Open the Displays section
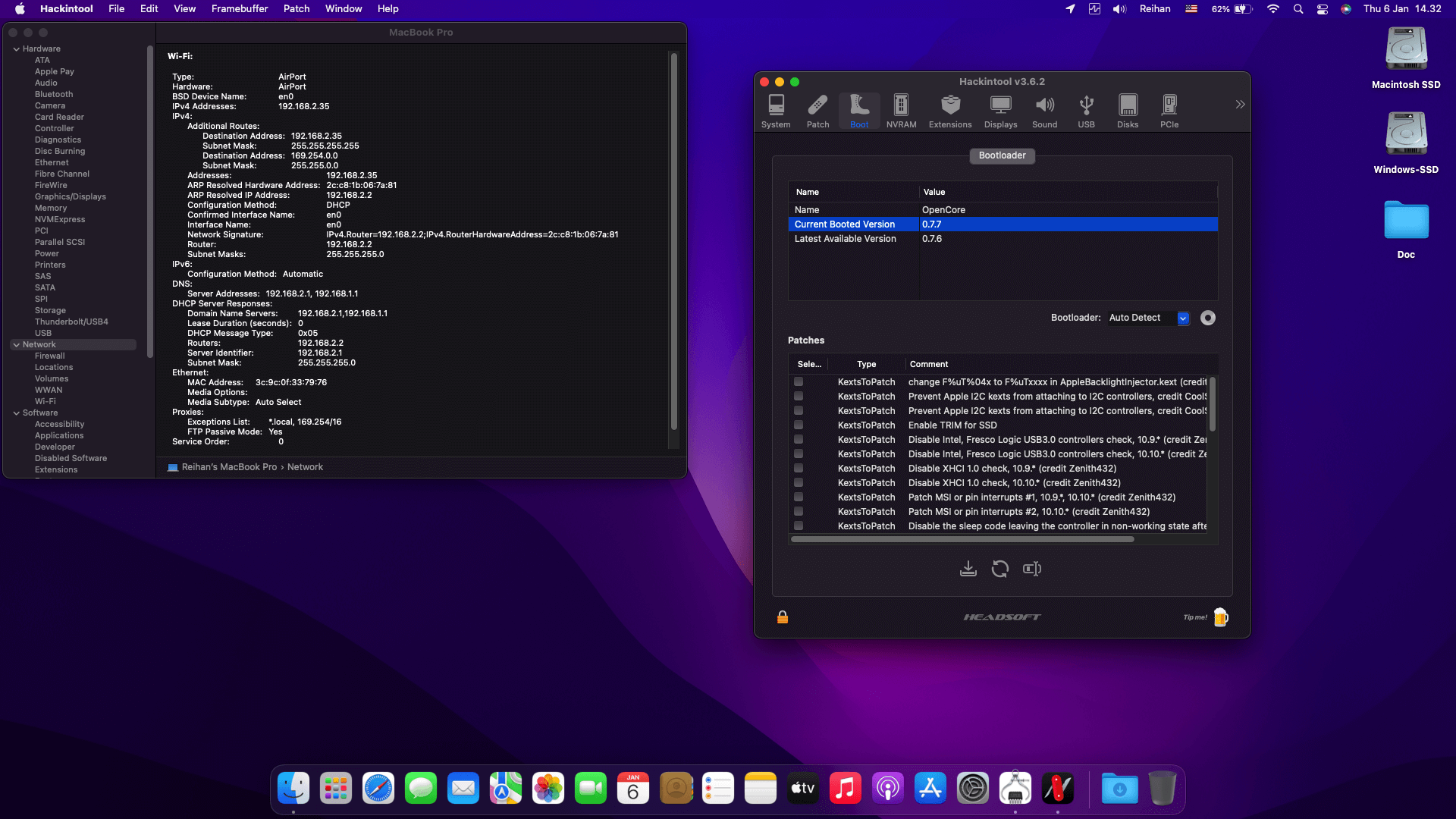The width and height of the screenshot is (1456, 819). click(x=1001, y=111)
